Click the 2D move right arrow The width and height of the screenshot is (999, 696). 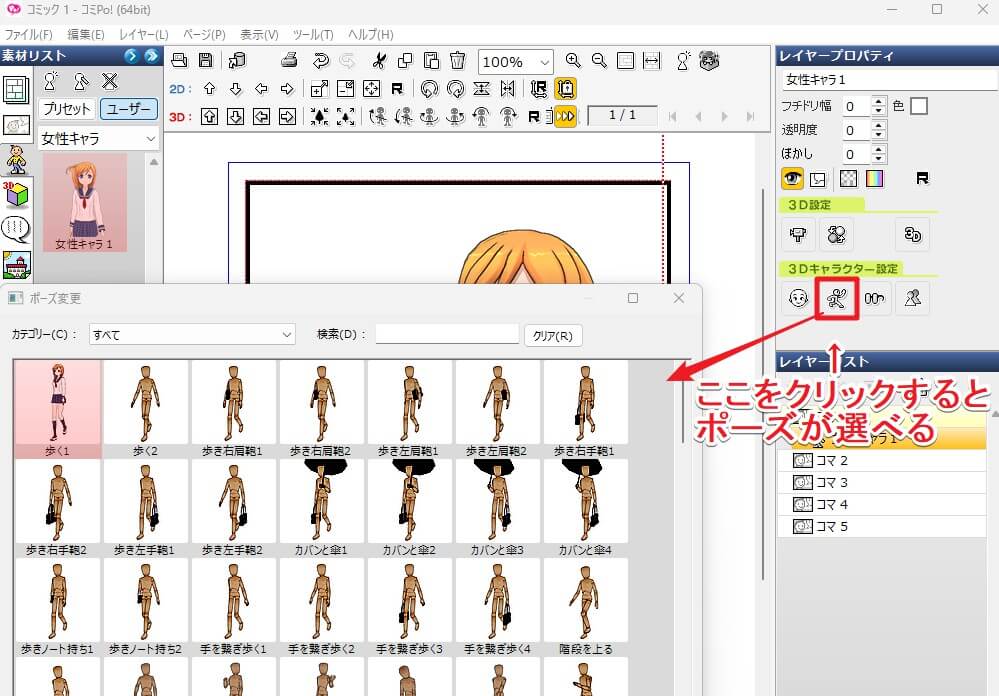[287, 89]
